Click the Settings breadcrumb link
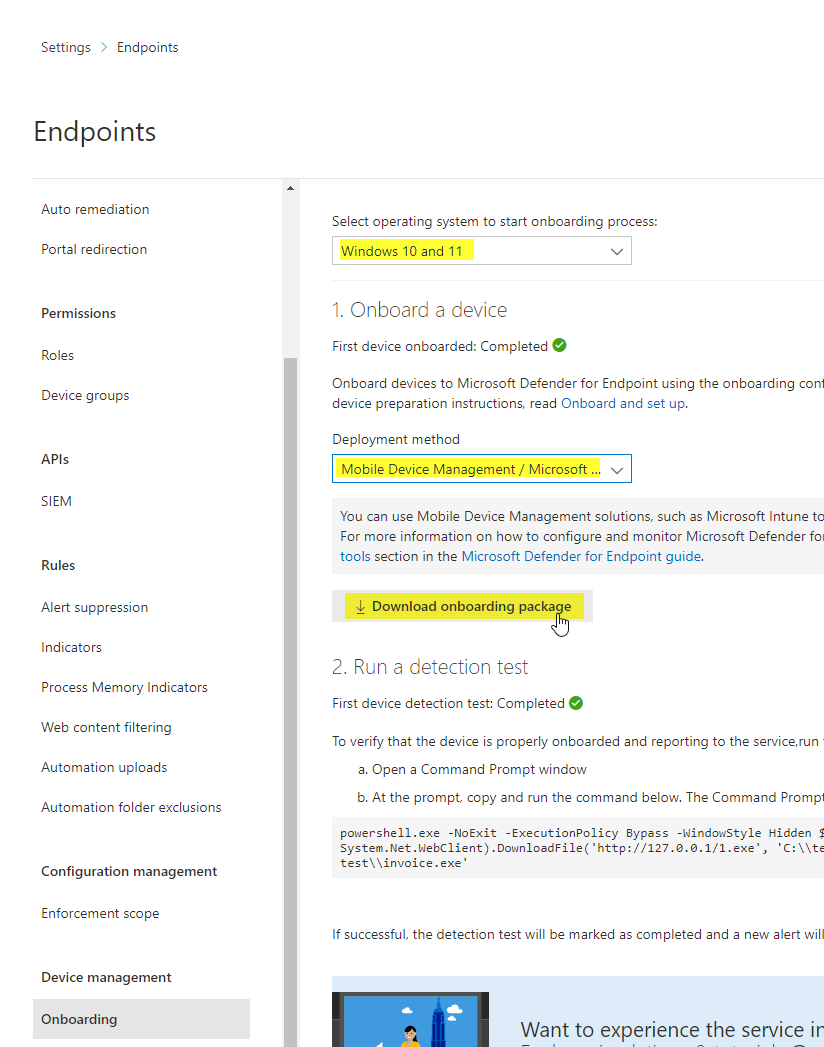824x1047 pixels. (x=65, y=47)
